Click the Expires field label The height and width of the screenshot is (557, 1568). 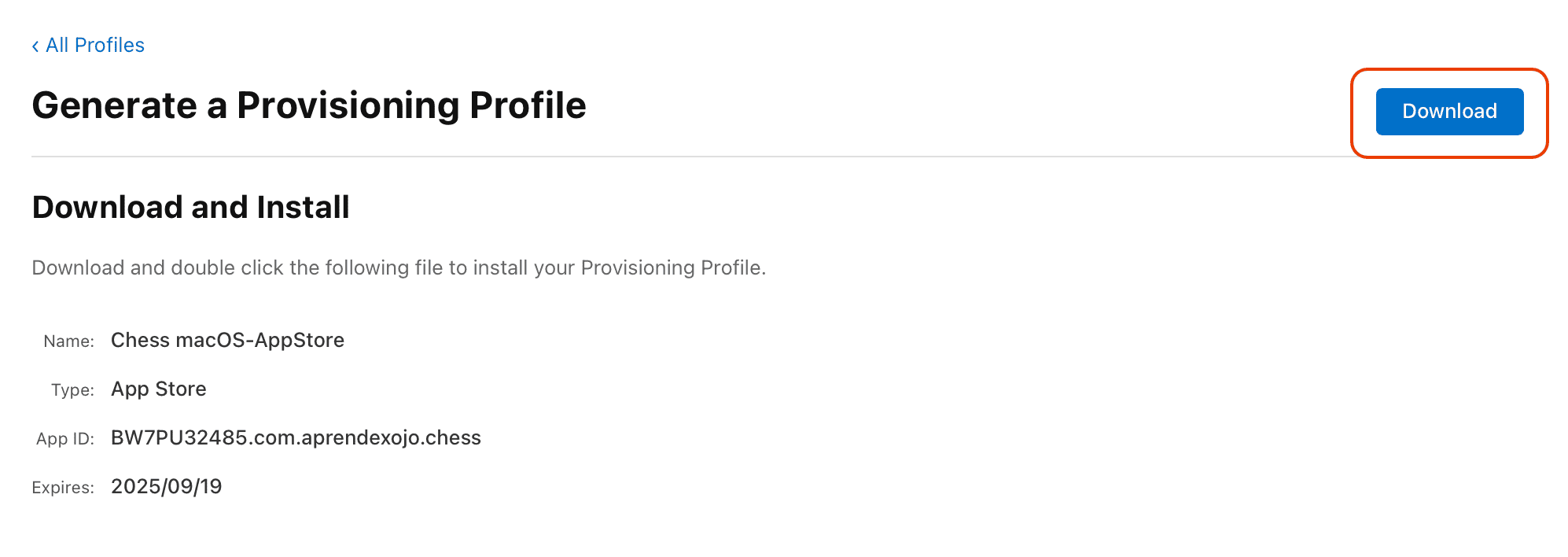(63, 487)
